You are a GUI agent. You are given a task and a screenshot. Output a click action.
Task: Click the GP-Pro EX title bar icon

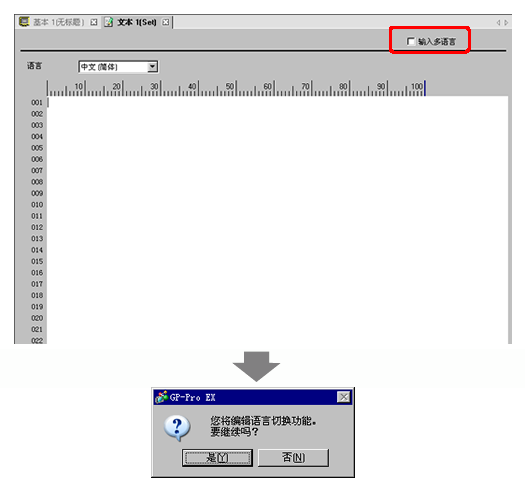pyautogui.click(x=162, y=397)
